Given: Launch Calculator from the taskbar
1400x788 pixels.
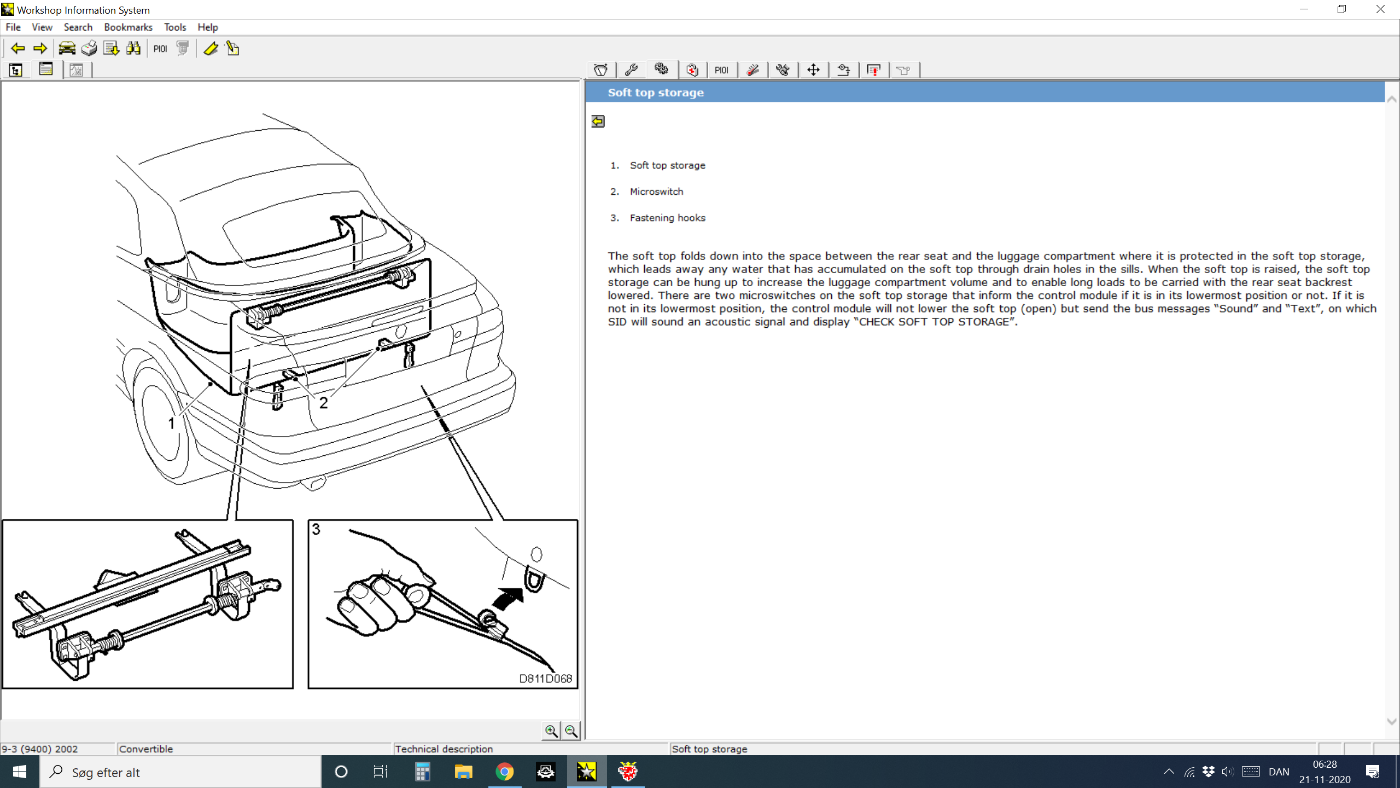Looking at the screenshot, I should tap(422, 772).
